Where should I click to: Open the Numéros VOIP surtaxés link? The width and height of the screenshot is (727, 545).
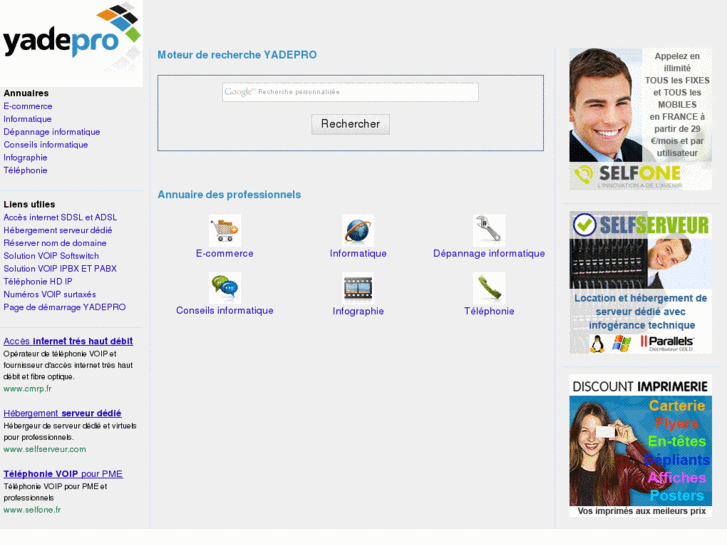point(50,295)
